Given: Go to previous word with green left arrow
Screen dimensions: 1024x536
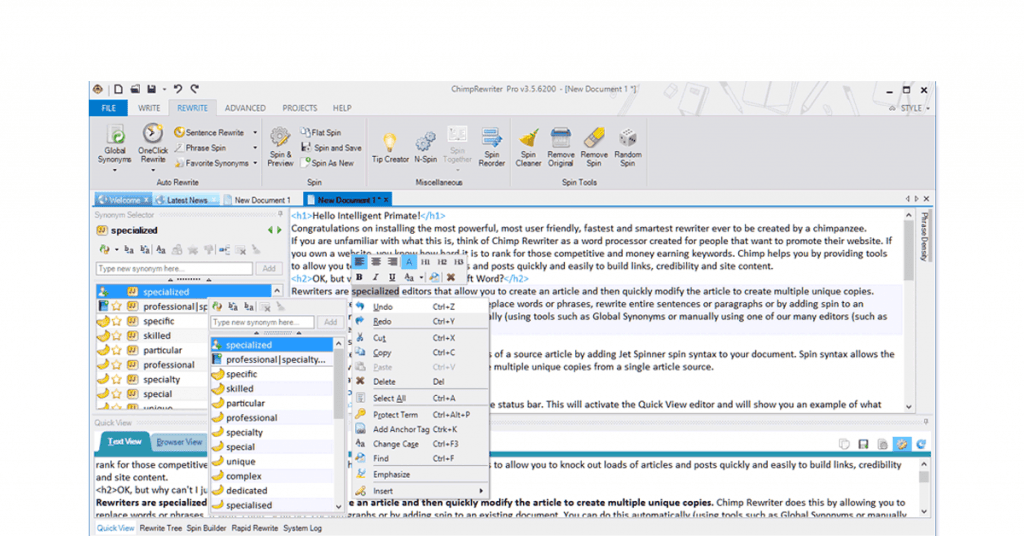Looking at the screenshot, I should tap(270, 230).
